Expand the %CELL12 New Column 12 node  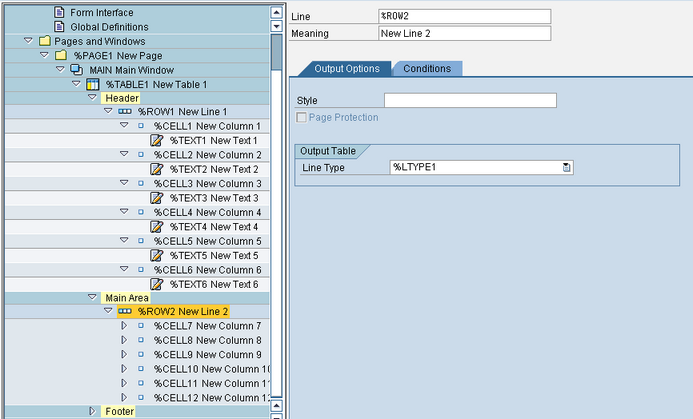click(x=124, y=397)
